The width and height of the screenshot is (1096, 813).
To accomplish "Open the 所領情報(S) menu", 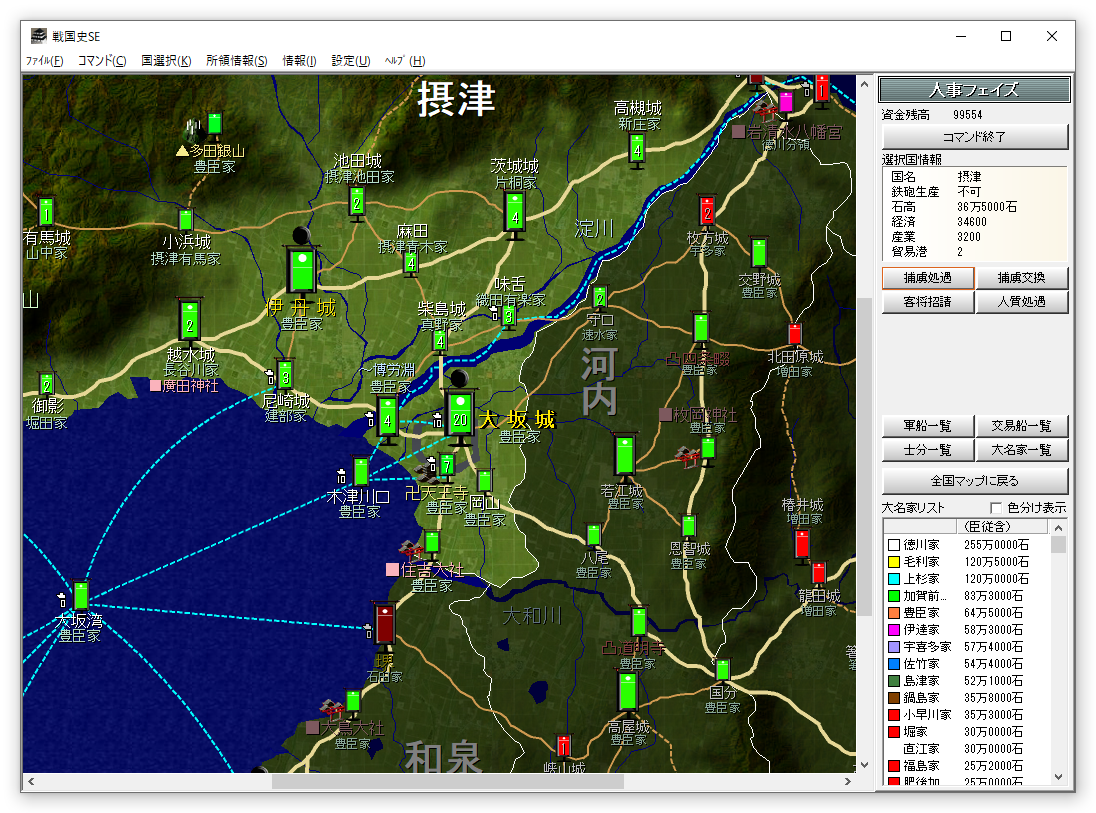I will click(236, 61).
